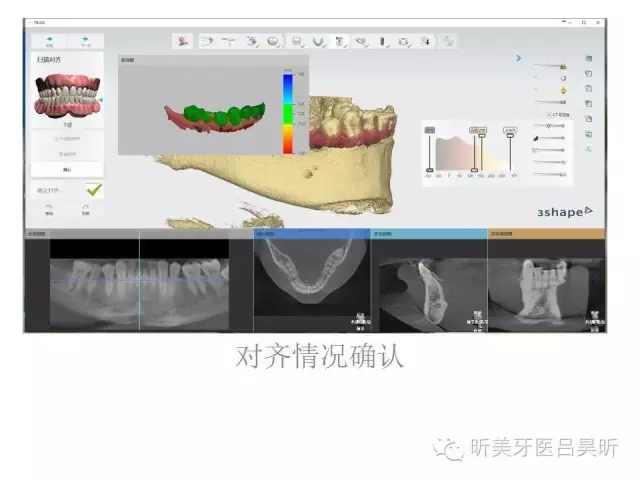Click the white confirm button in alignment panel
Viewport: 640px width, 480px height.
pos(66,169)
